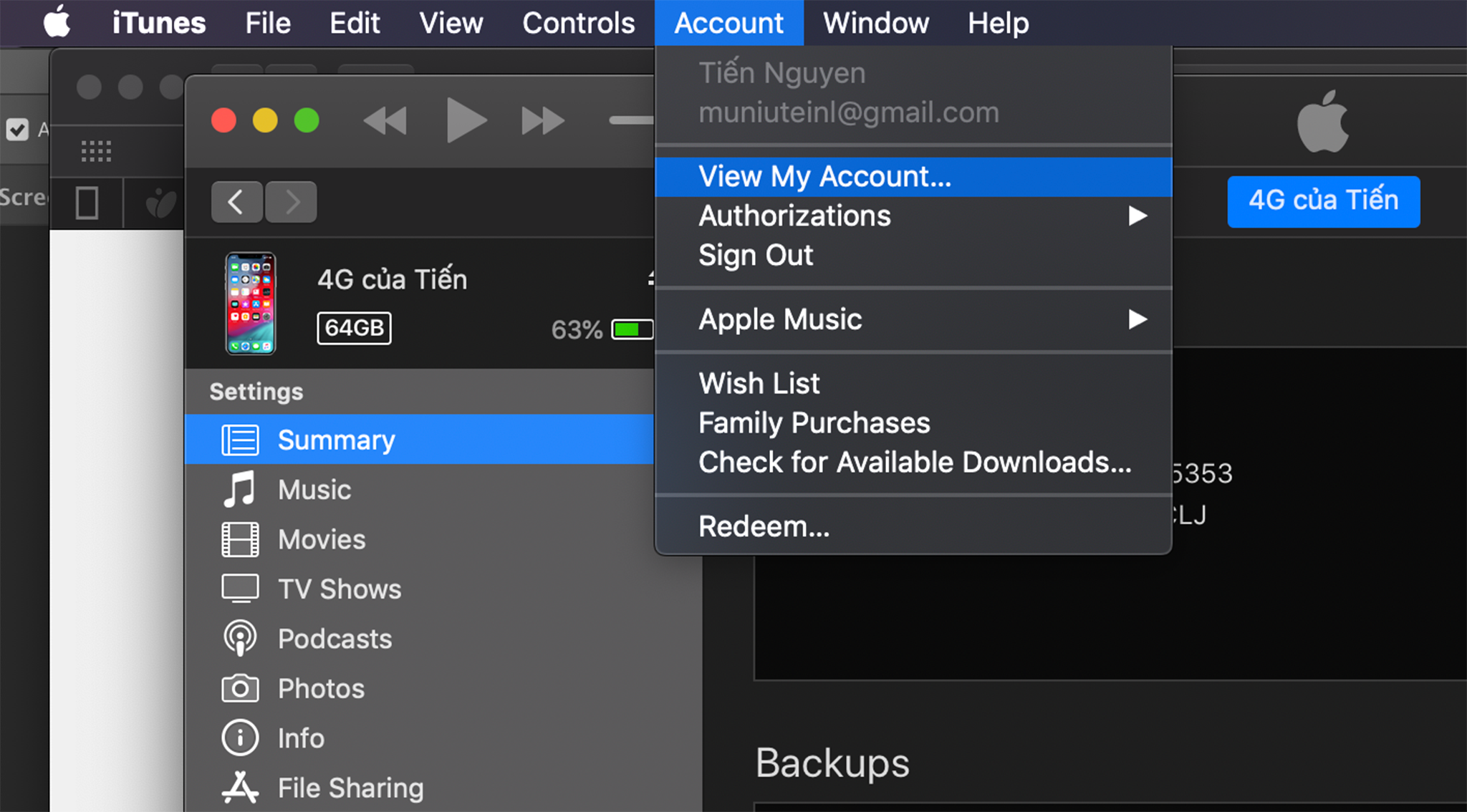Click the leaf icon in background window
The height and width of the screenshot is (812, 1467).
[x=160, y=203]
